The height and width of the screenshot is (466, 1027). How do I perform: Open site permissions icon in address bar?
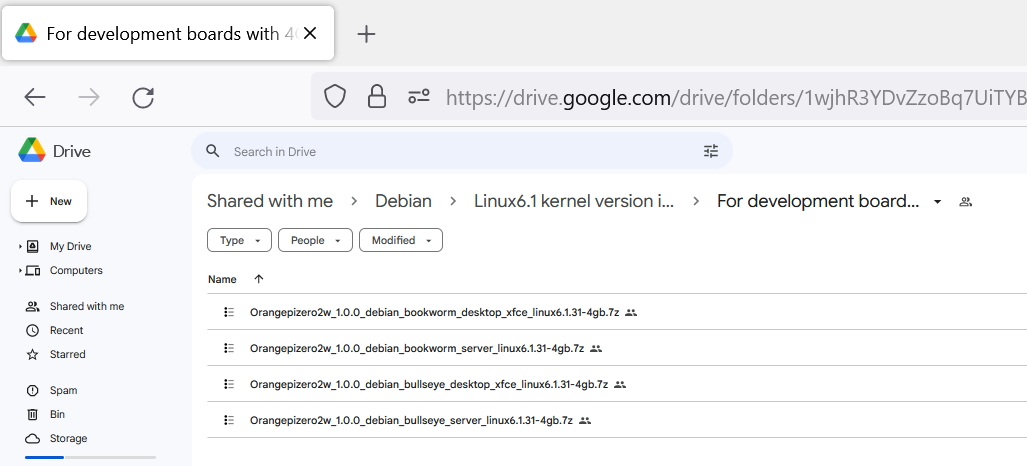click(419, 97)
